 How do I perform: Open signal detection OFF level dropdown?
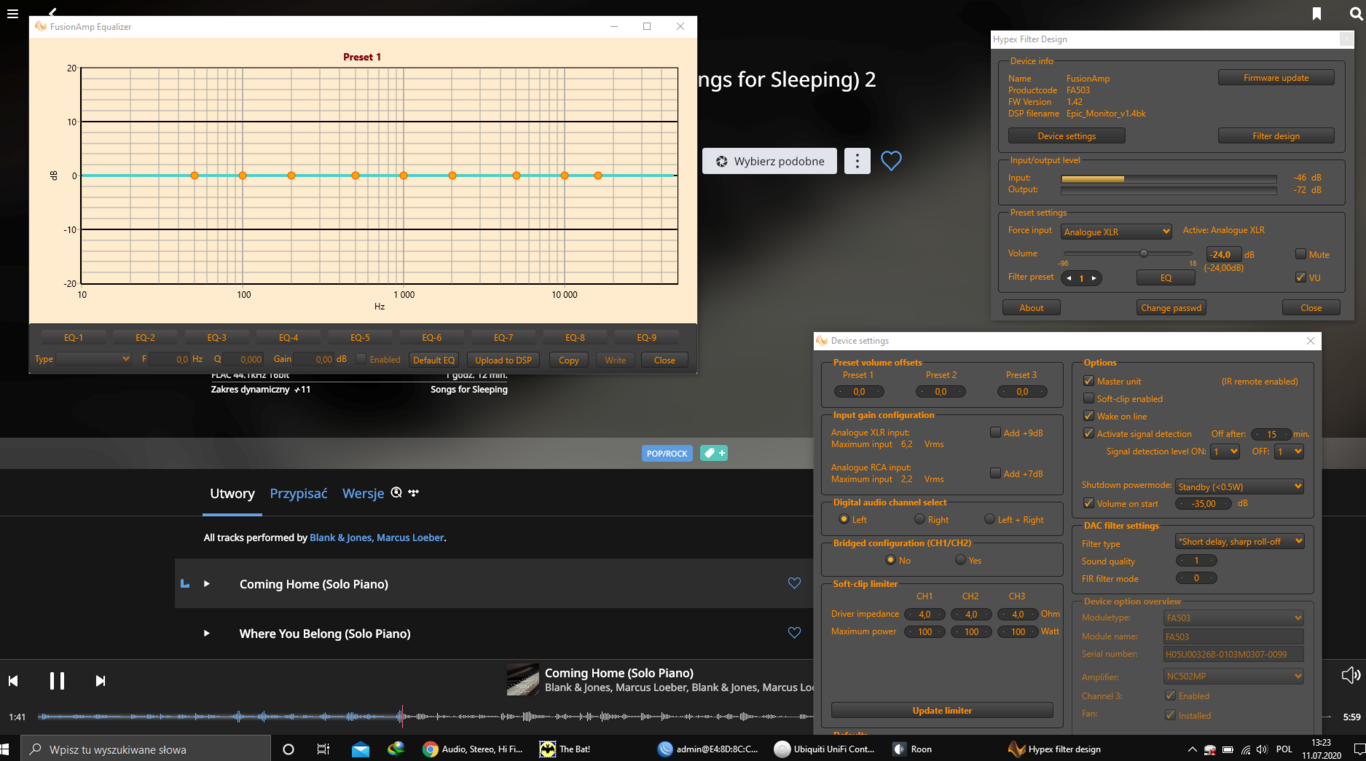coord(1290,452)
